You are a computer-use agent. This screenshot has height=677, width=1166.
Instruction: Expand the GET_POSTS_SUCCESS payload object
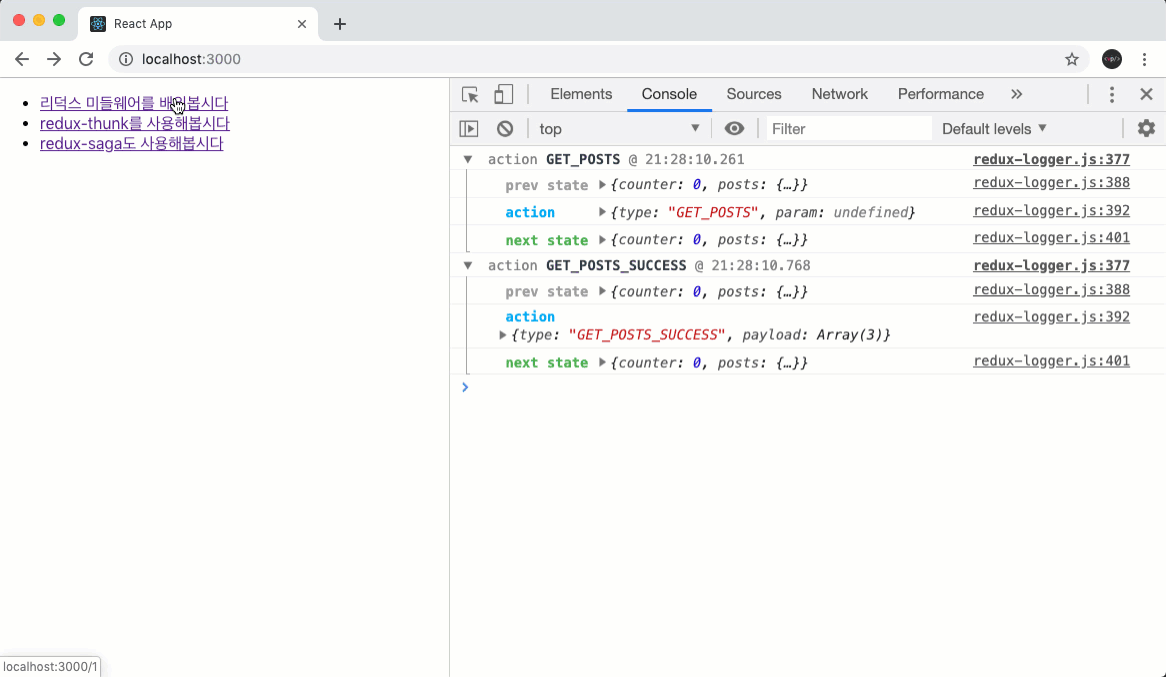(x=503, y=335)
